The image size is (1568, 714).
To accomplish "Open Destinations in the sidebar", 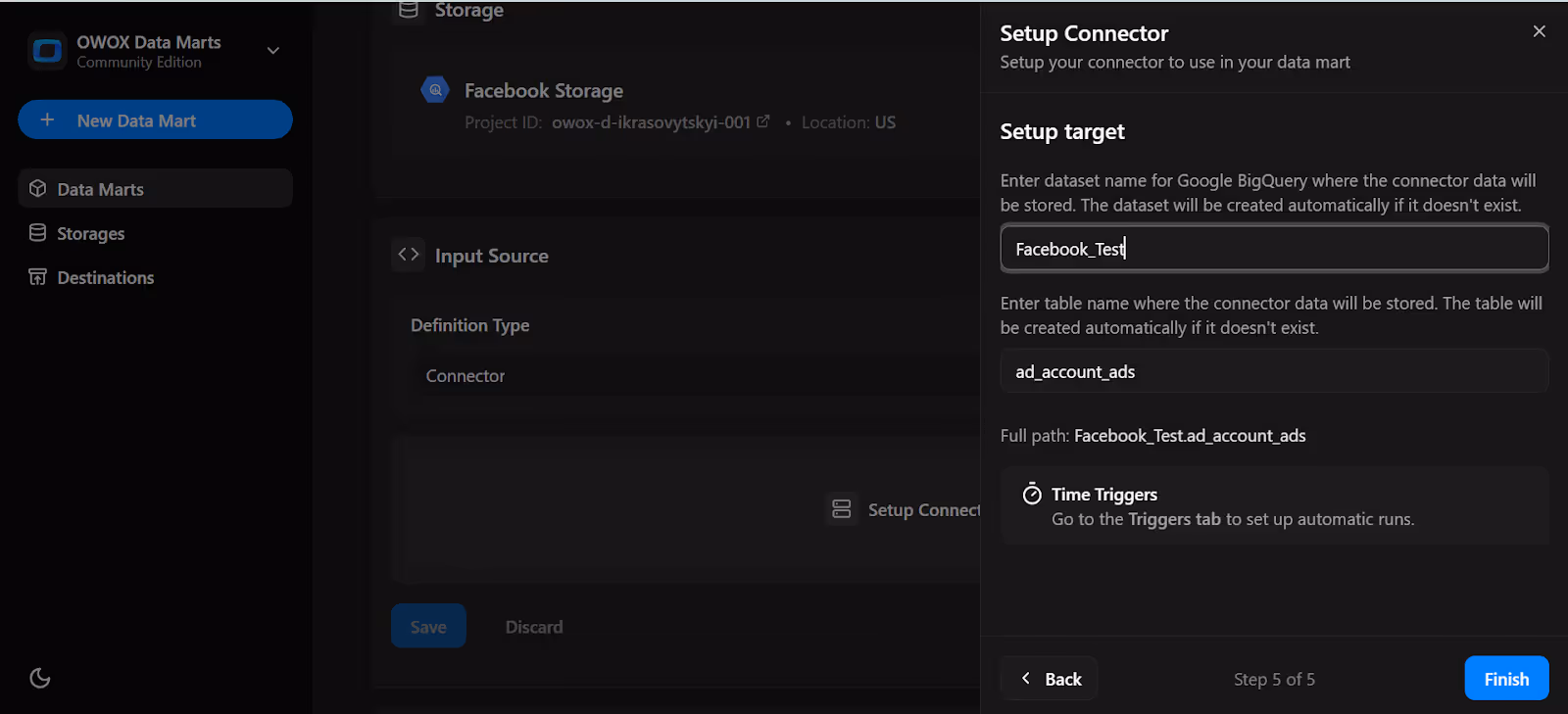I will [155, 277].
